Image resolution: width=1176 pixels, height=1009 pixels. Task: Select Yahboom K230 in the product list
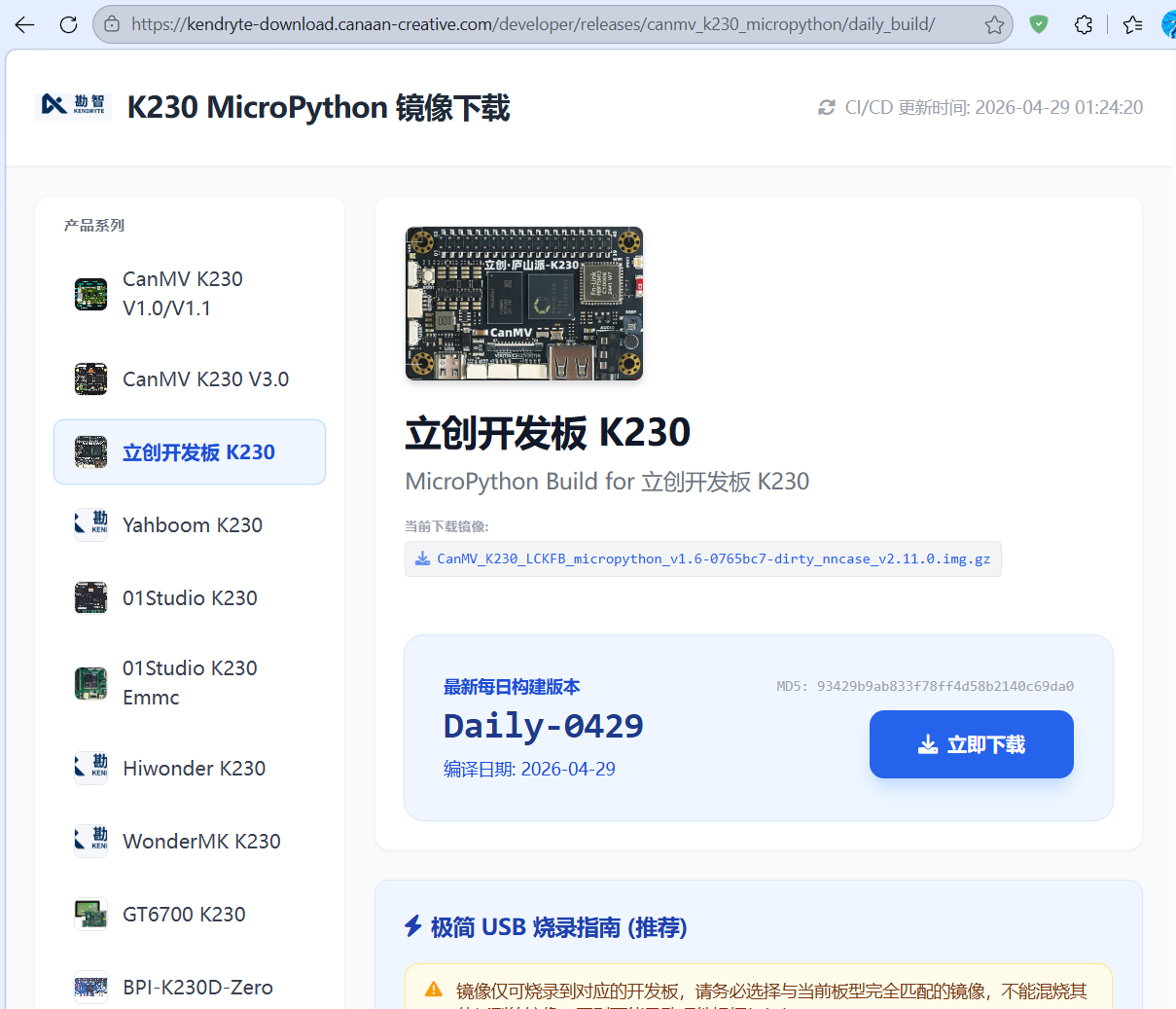(190, 524)
